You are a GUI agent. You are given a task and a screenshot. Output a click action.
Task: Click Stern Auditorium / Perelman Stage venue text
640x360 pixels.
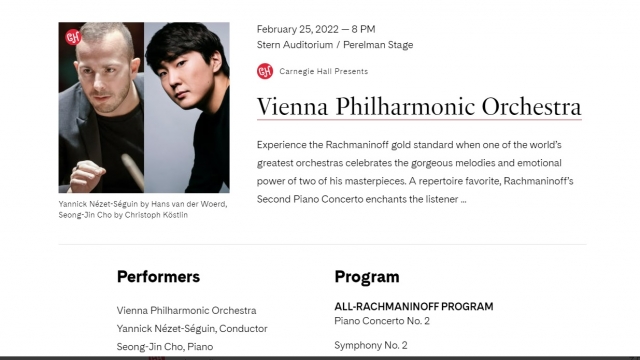335,45
